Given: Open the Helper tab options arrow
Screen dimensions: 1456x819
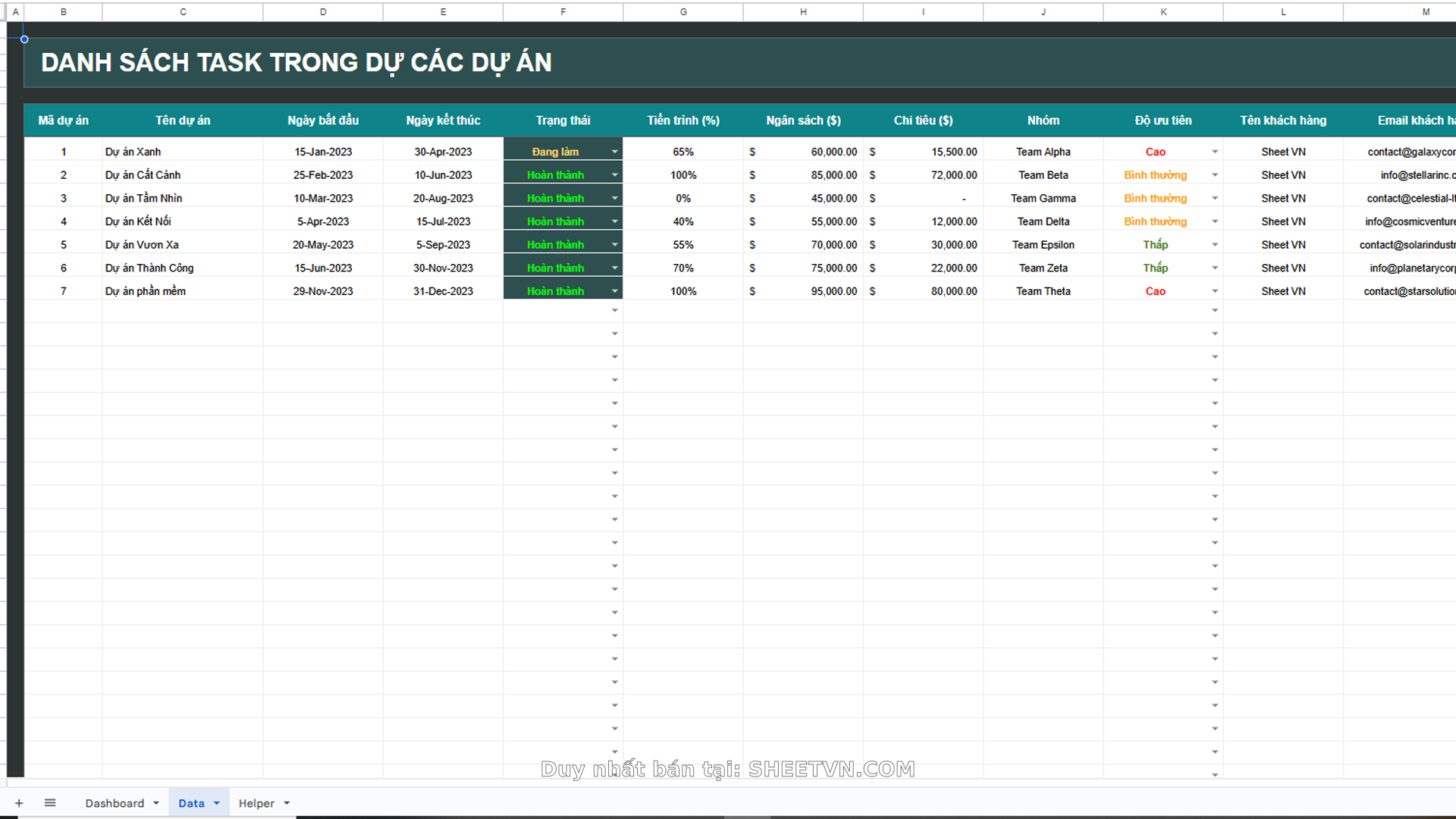Looking at the screenshot, I should point(287,803).
